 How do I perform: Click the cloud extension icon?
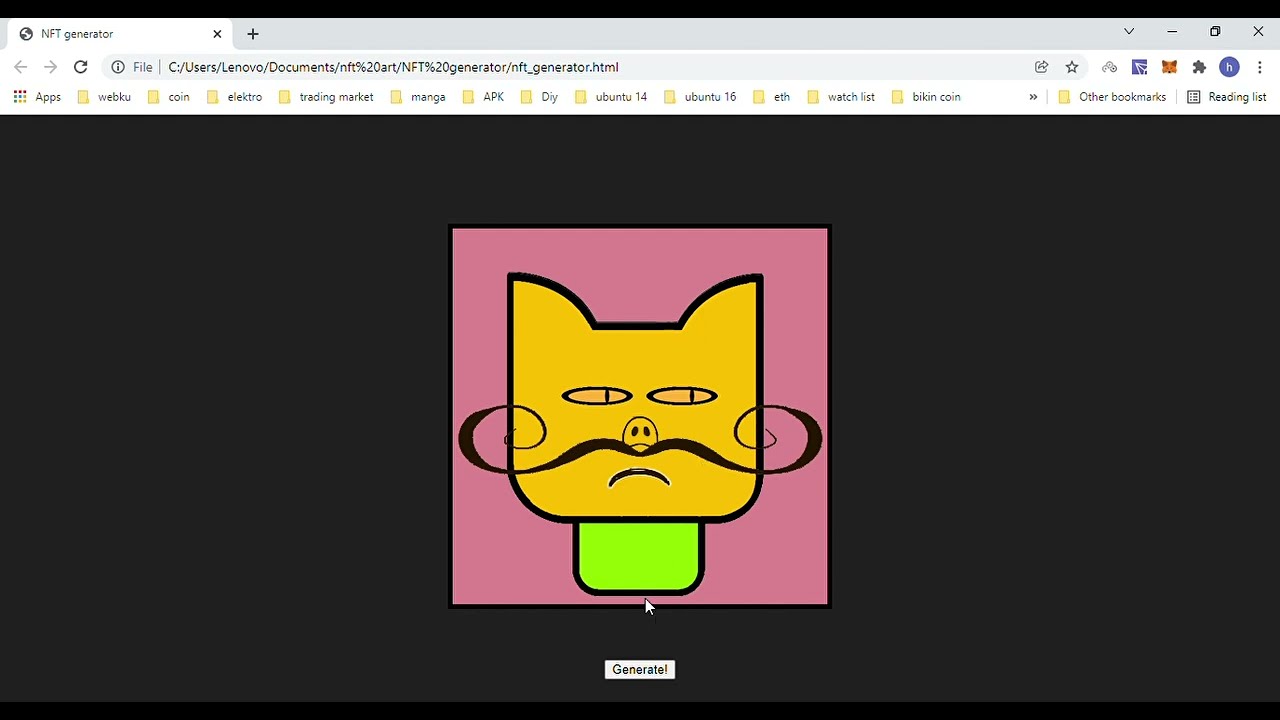[x=1109, y=67]
